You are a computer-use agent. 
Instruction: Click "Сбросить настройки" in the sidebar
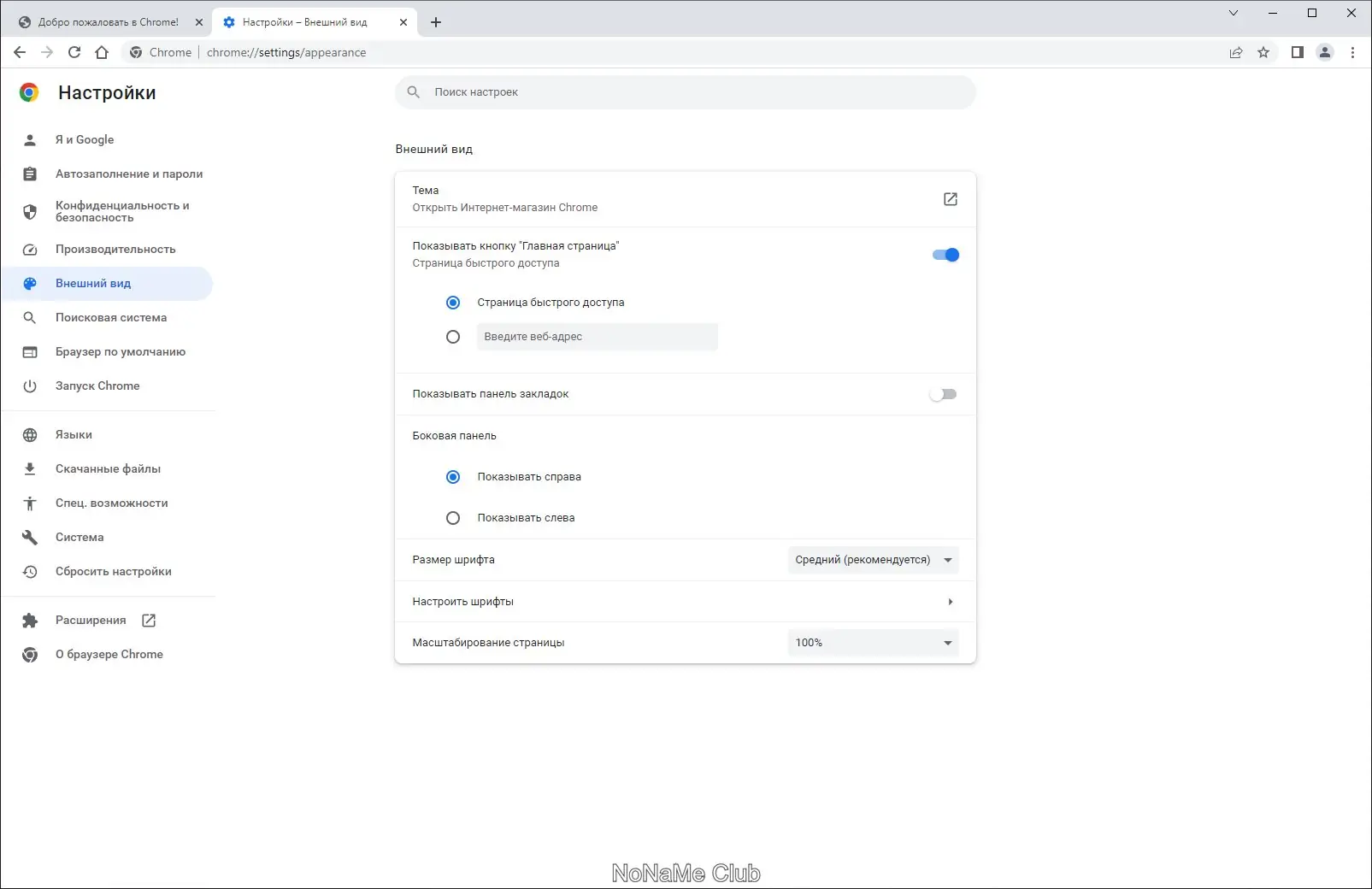[x=113, y=571]
